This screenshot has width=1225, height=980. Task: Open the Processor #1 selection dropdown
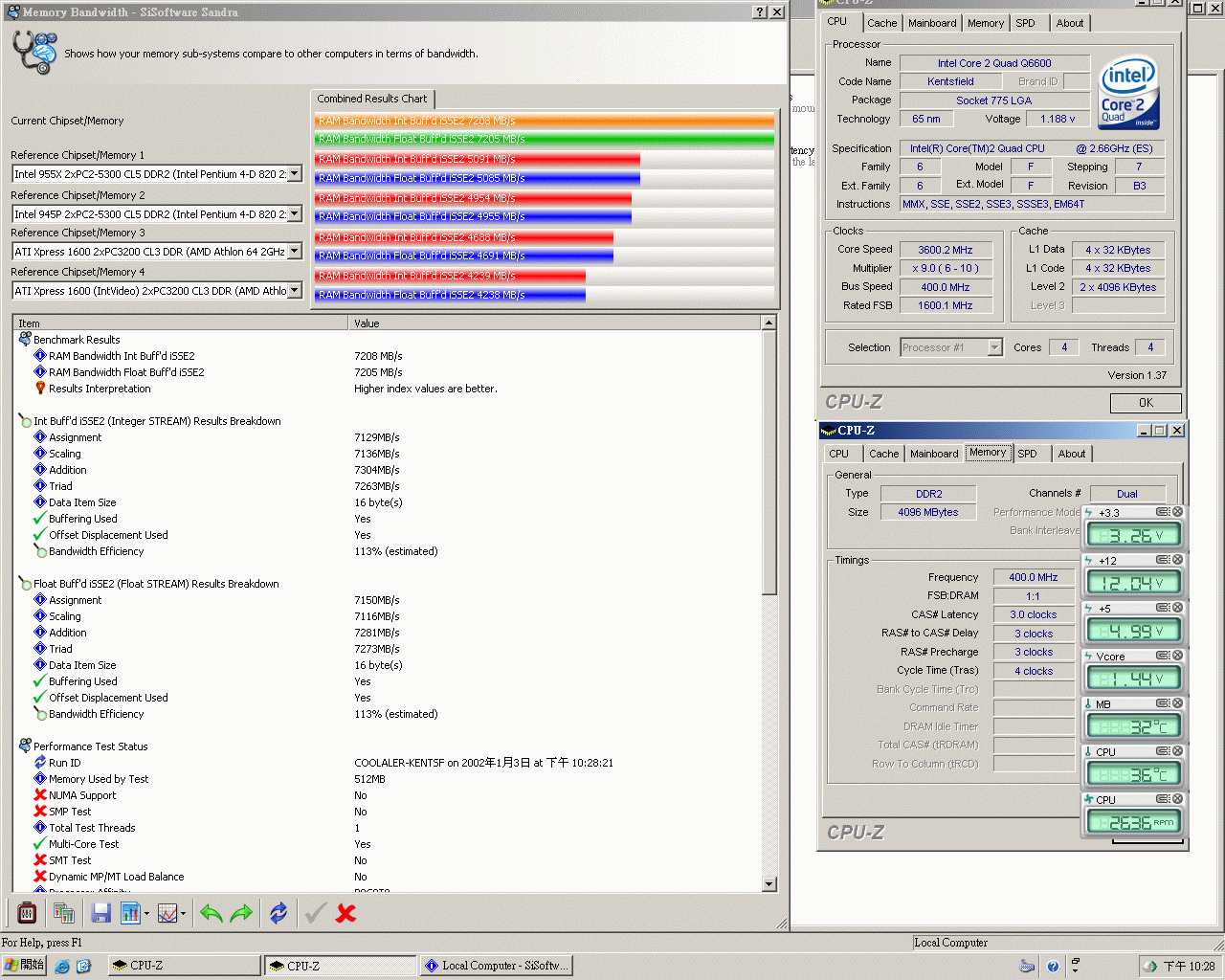(x=994, y=347)
